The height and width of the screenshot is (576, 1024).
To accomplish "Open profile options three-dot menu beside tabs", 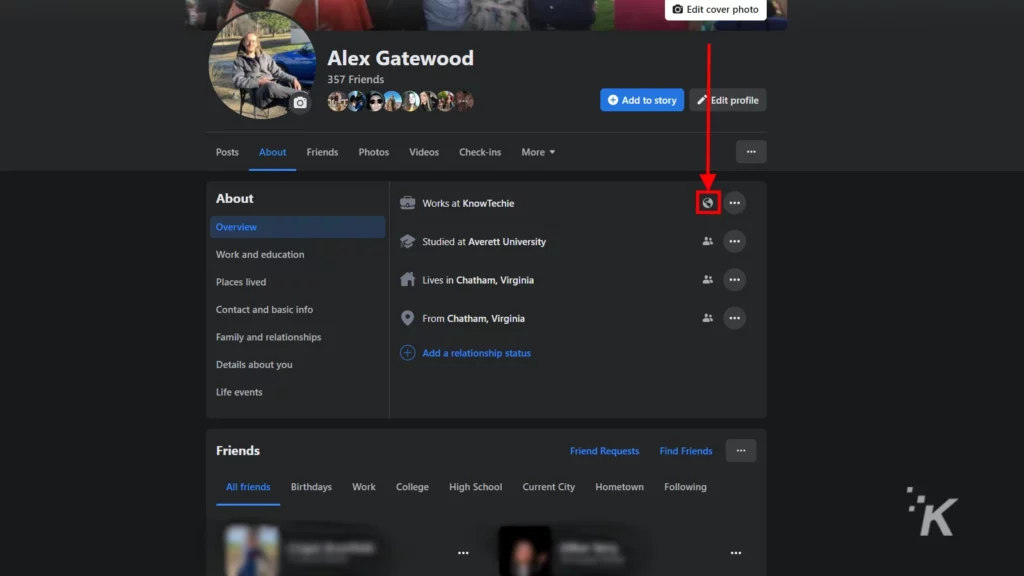I will [751, 152].
